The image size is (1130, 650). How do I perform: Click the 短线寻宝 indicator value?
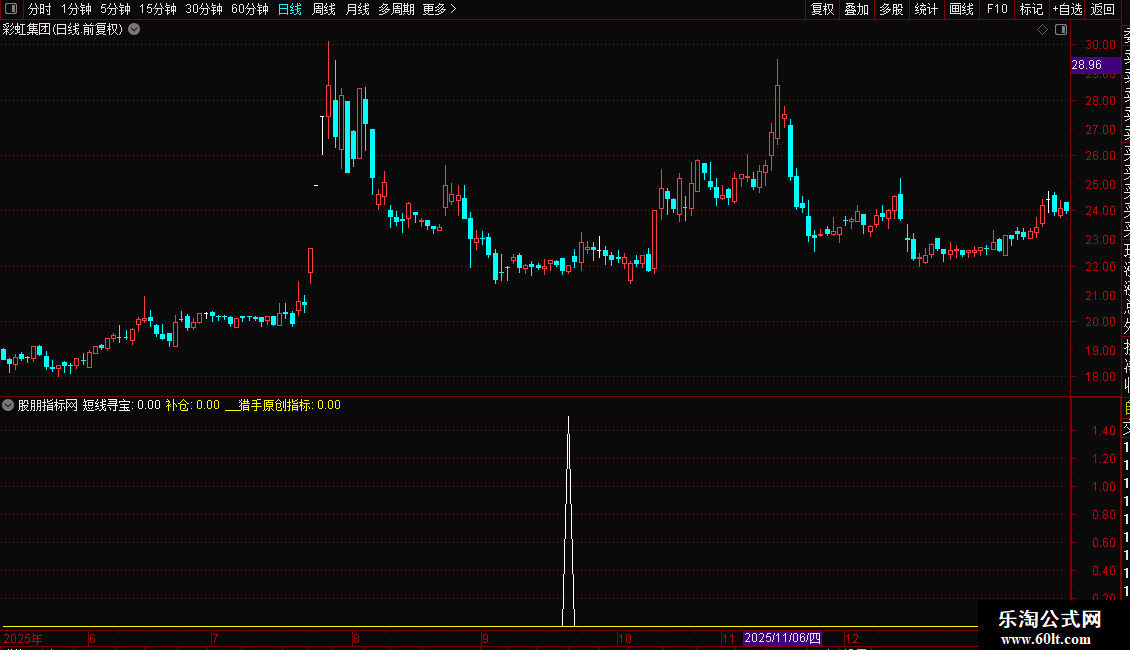[x=121, y=406]
